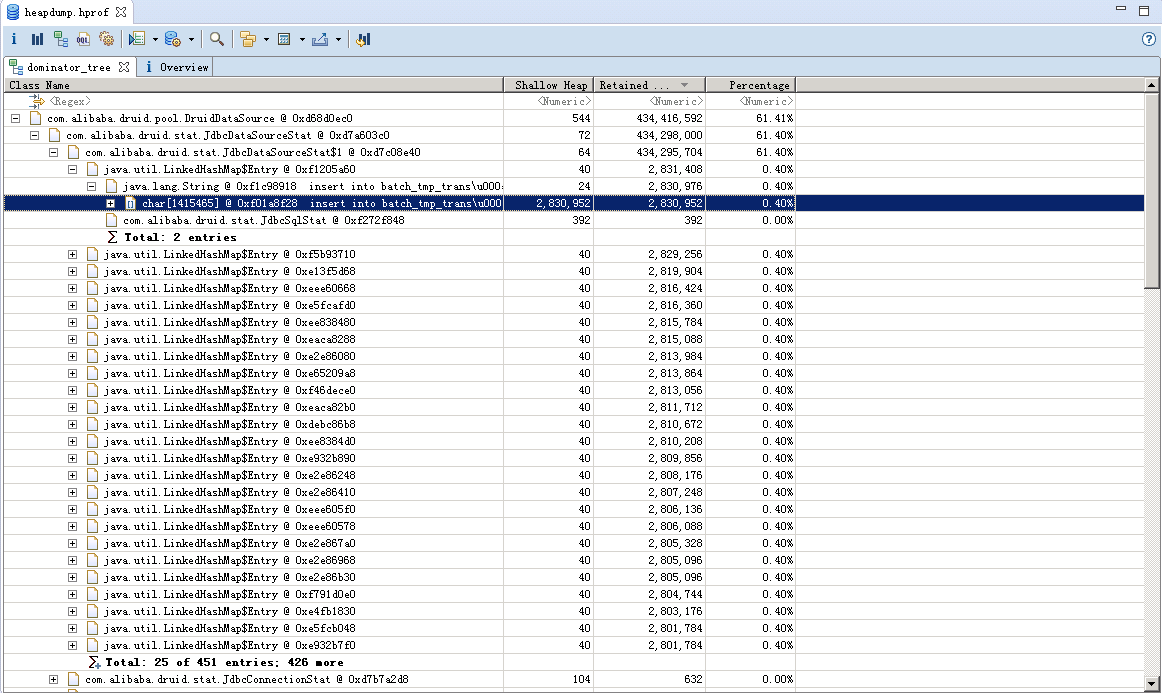Open the heap dump Overview toolbar icon
The height and width of the screenshot is (693, 1162).
14,39
